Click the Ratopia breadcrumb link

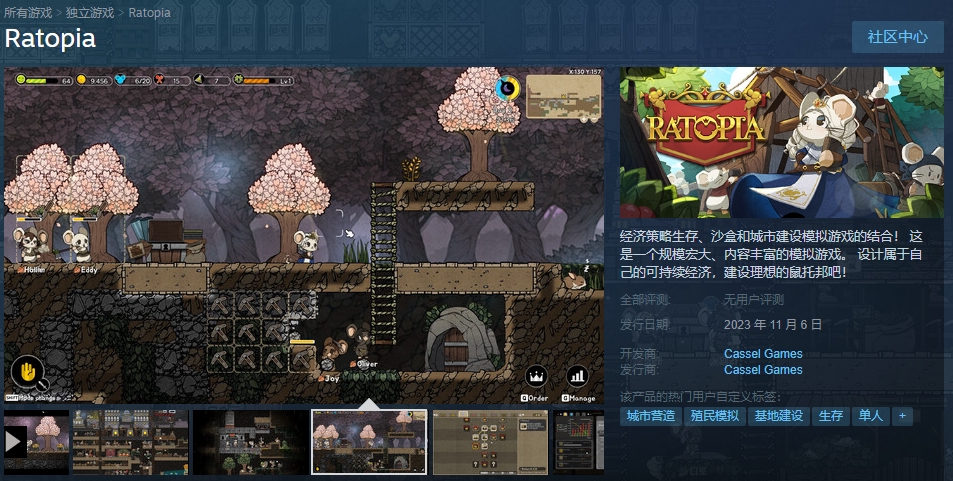click(150, 12)
